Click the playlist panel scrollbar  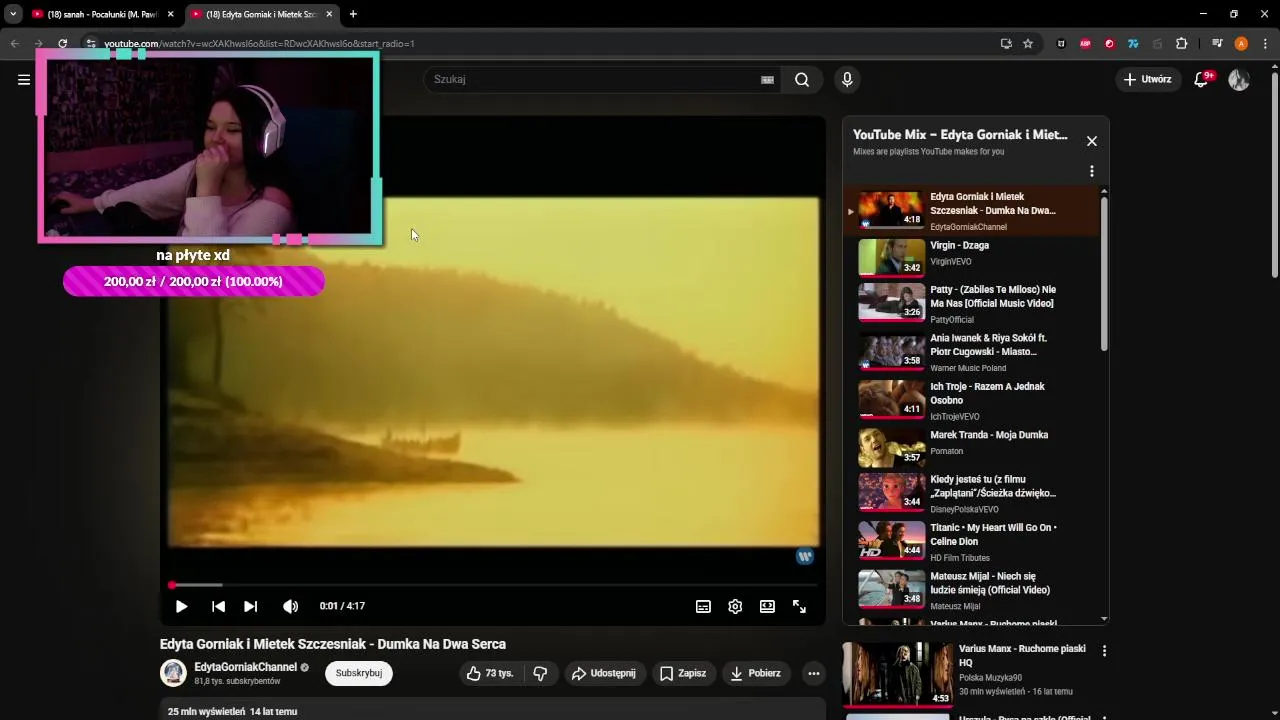[1104, 272]
